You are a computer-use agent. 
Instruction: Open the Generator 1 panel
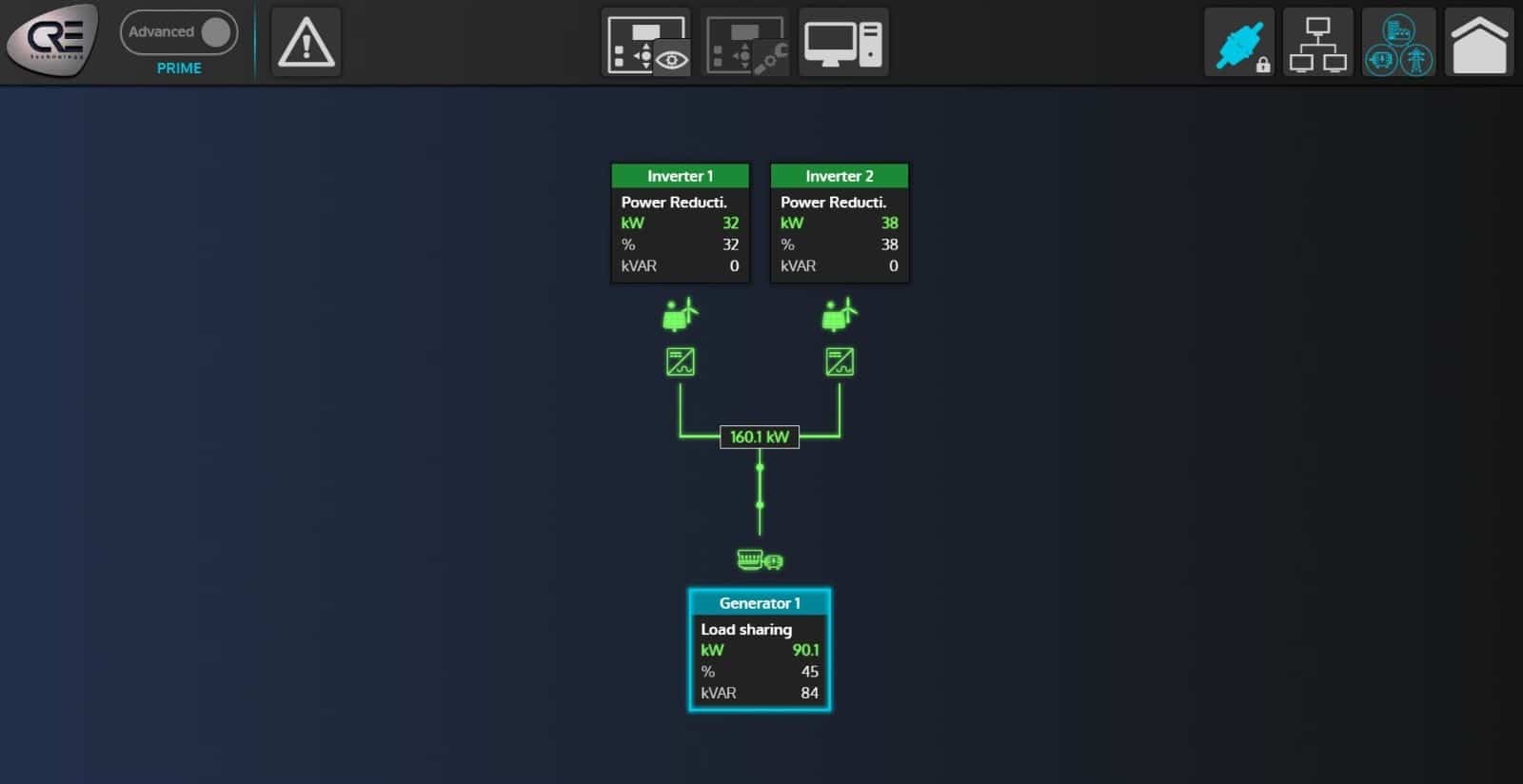point(760,651)
